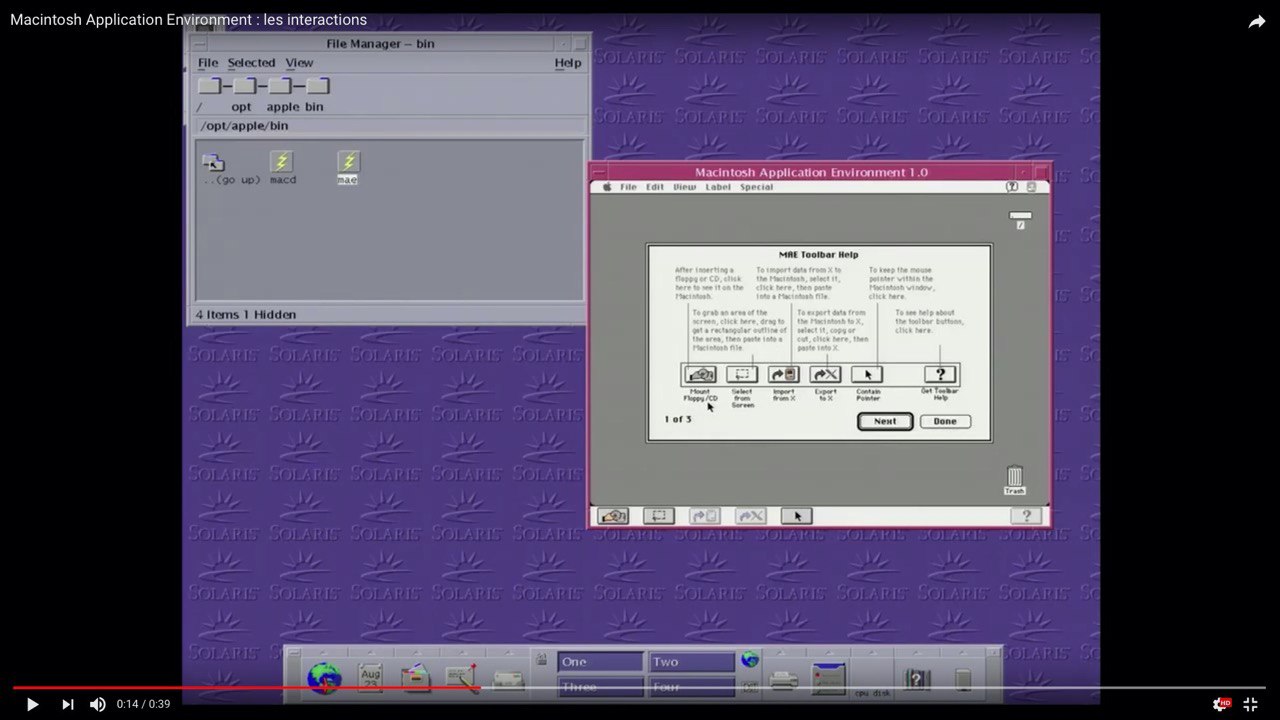
Task: Click the globe clock on CDE front panel
Action: click(324, 678)
